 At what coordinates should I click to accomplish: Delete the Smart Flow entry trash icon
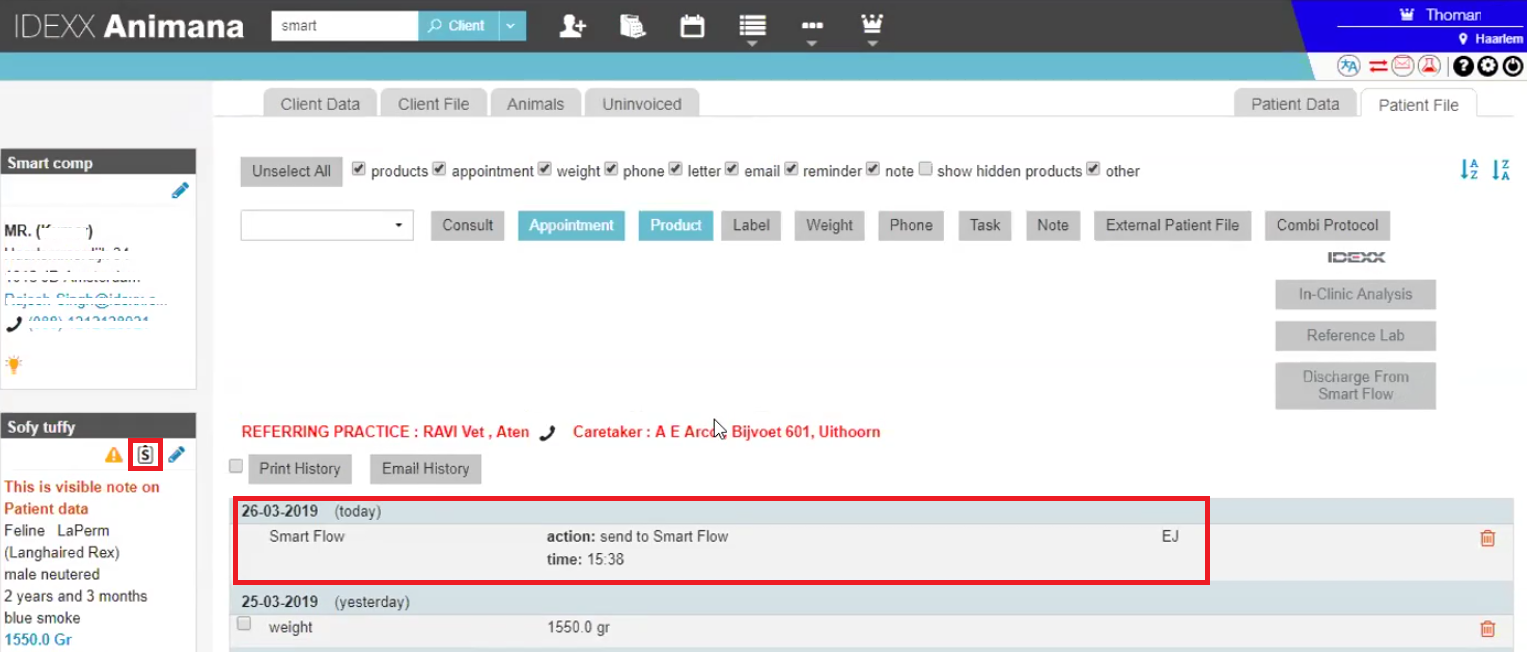click(1487, 538)
